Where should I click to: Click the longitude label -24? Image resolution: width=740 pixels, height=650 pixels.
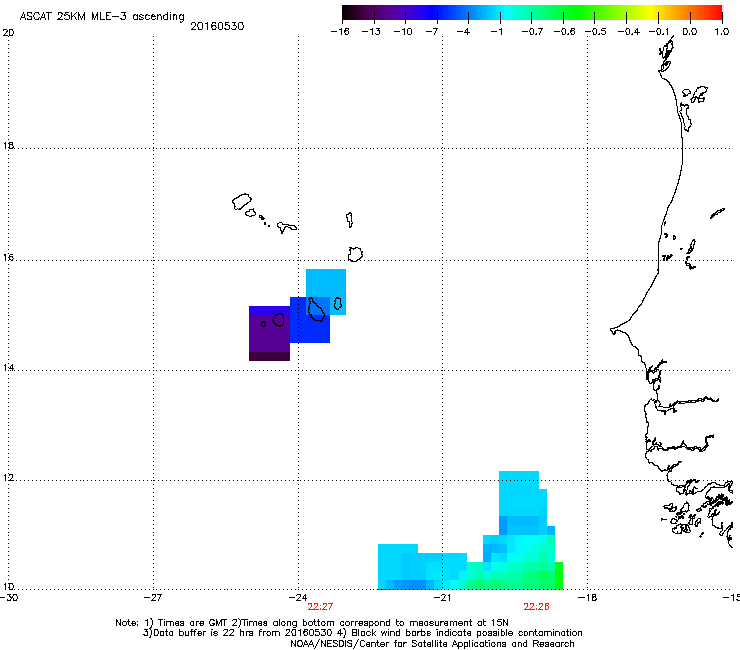297,598
